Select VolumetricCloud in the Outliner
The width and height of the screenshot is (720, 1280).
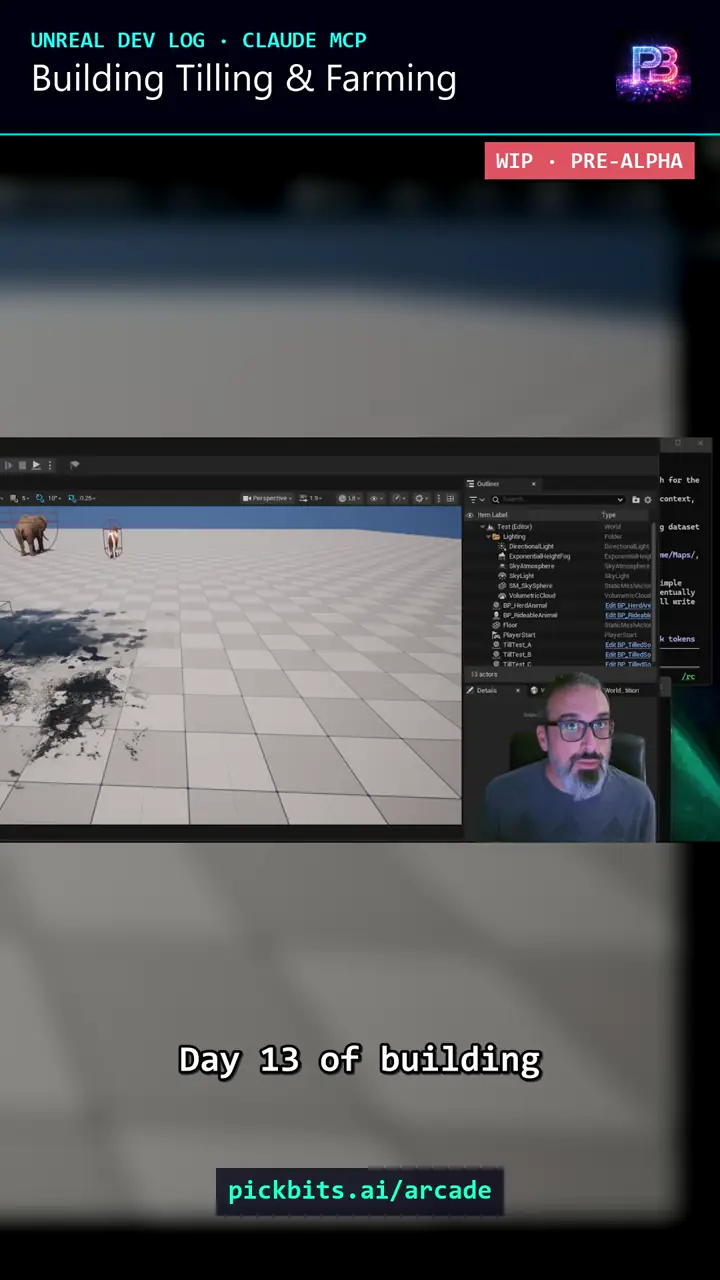tap(531, 596)
